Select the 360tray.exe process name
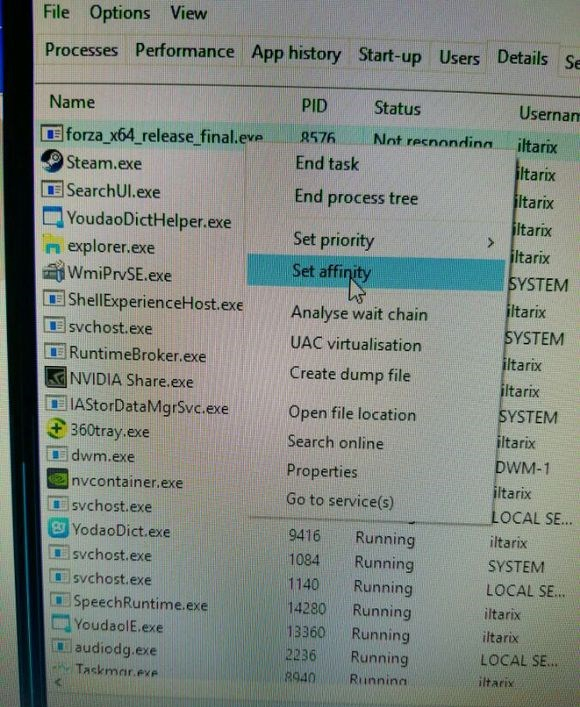Image resolution: width=580 pixels, height=707 pixels. click(x=110, y=431)
